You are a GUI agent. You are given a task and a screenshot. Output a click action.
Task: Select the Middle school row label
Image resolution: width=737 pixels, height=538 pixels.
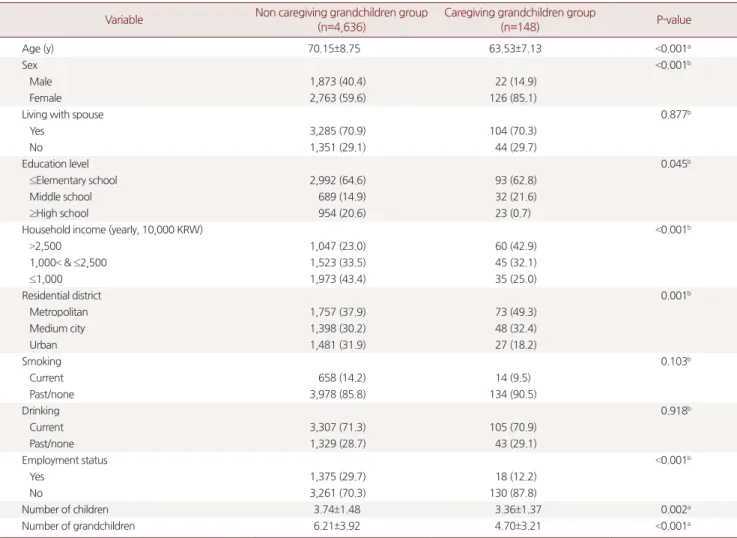(x=61, y=196)
